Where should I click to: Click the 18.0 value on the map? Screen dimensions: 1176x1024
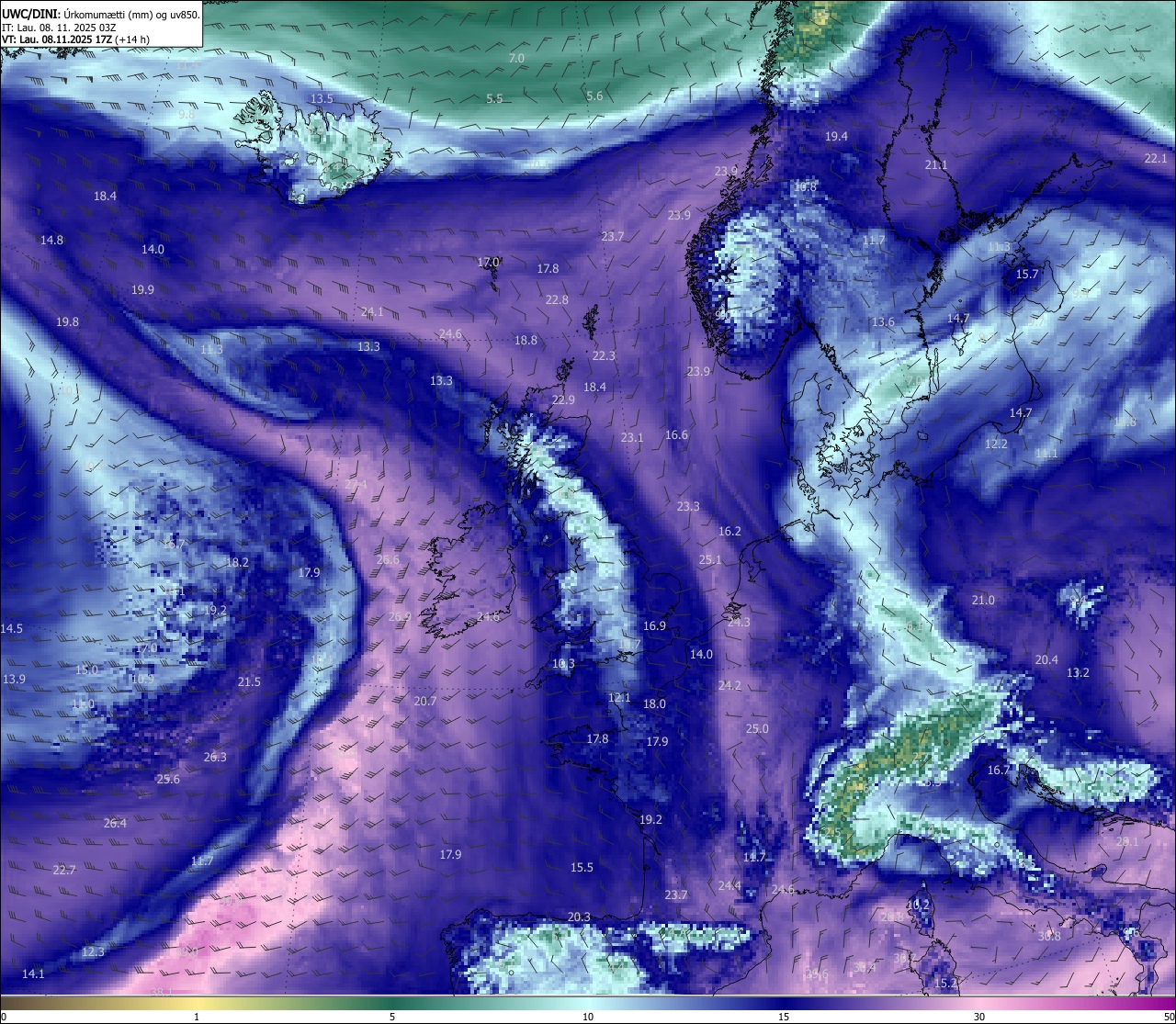(x=654, y=703)
